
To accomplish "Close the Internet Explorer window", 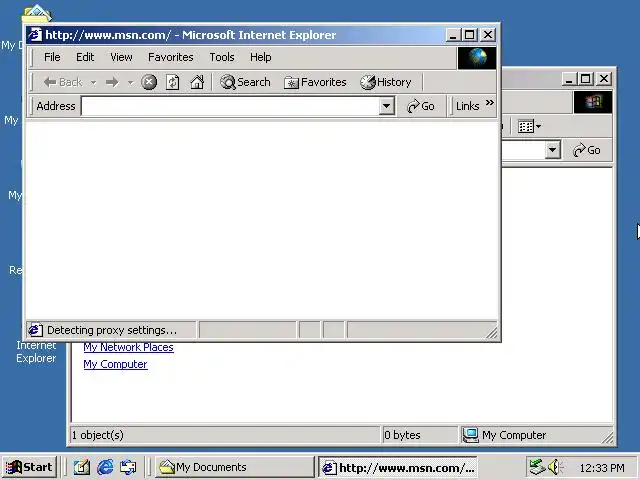I will (488, 35).
